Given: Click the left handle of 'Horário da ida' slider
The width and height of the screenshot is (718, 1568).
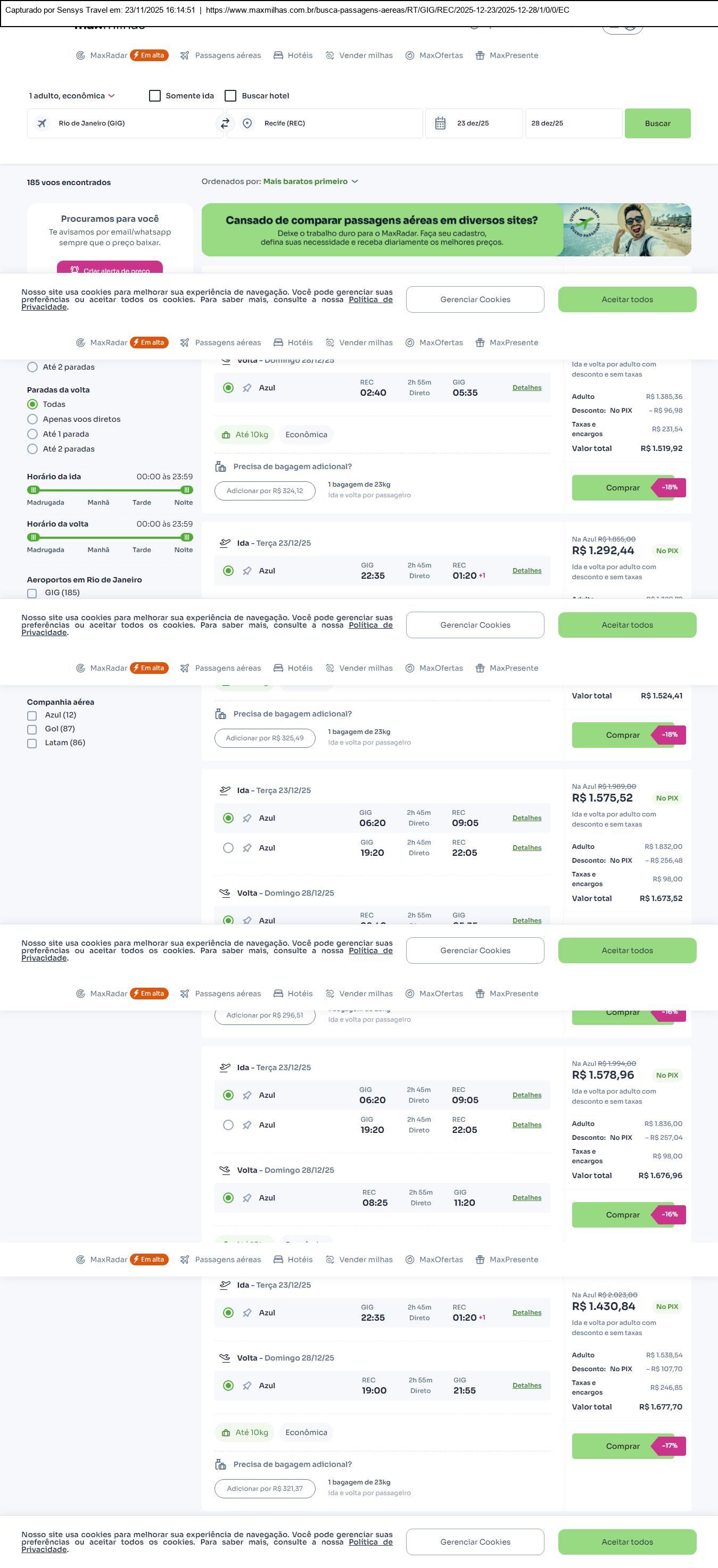Looking at the screenshot, I should 34,490.
